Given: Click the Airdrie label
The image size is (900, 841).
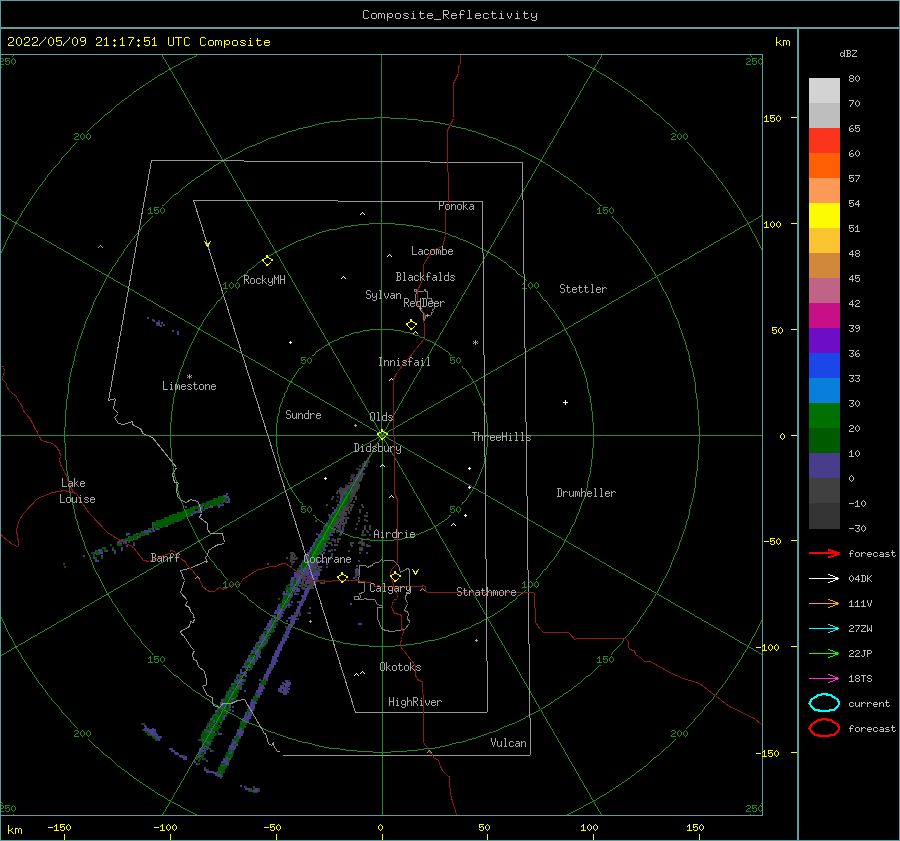Looking at the screenshot, I should click(394, 534).
